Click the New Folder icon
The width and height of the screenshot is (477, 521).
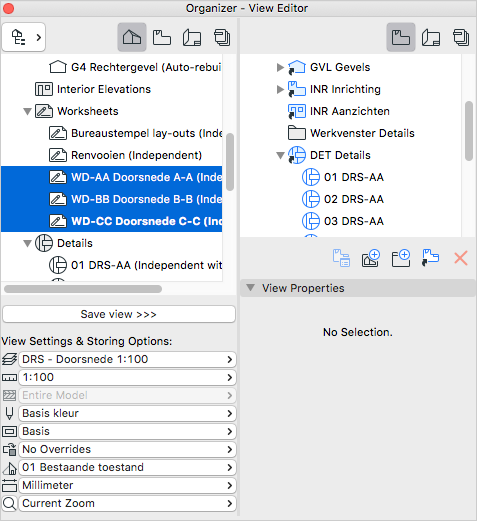(x=401, y=258)
